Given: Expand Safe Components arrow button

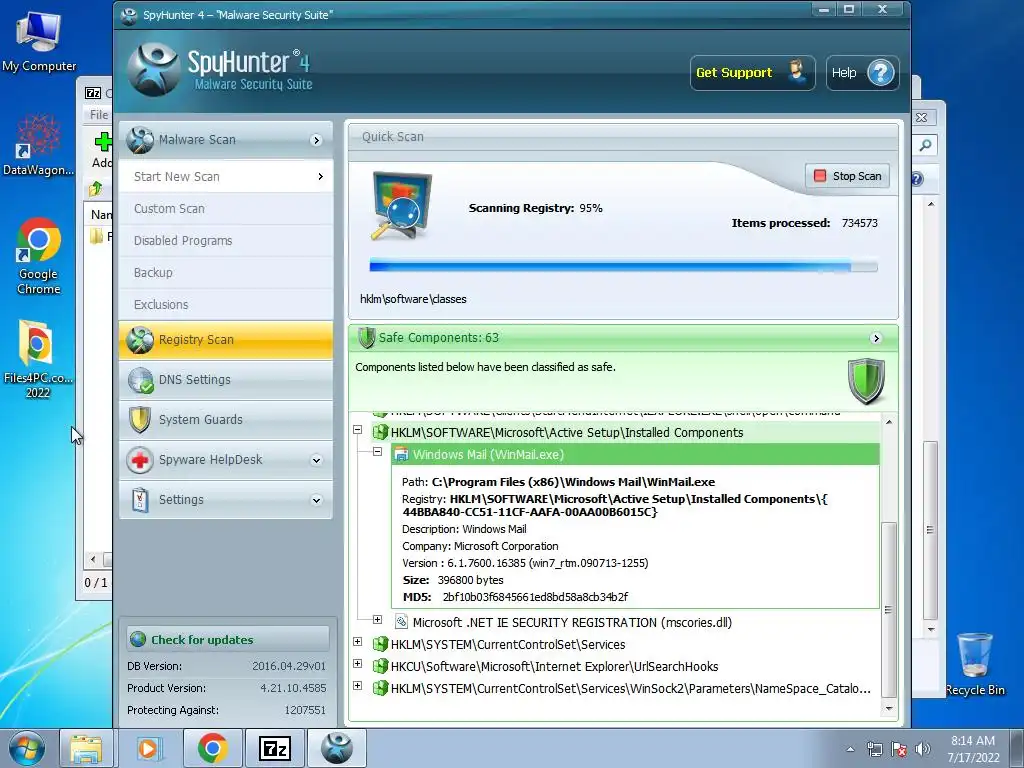Looking at the screenshot, I should 876,338.
